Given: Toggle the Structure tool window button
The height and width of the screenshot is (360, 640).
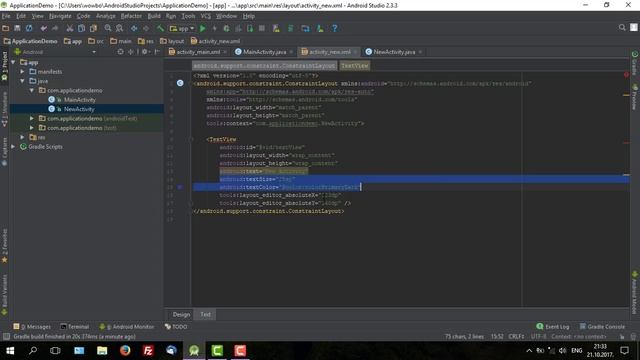Looking at the screenshot, I should tap(4, 109).
